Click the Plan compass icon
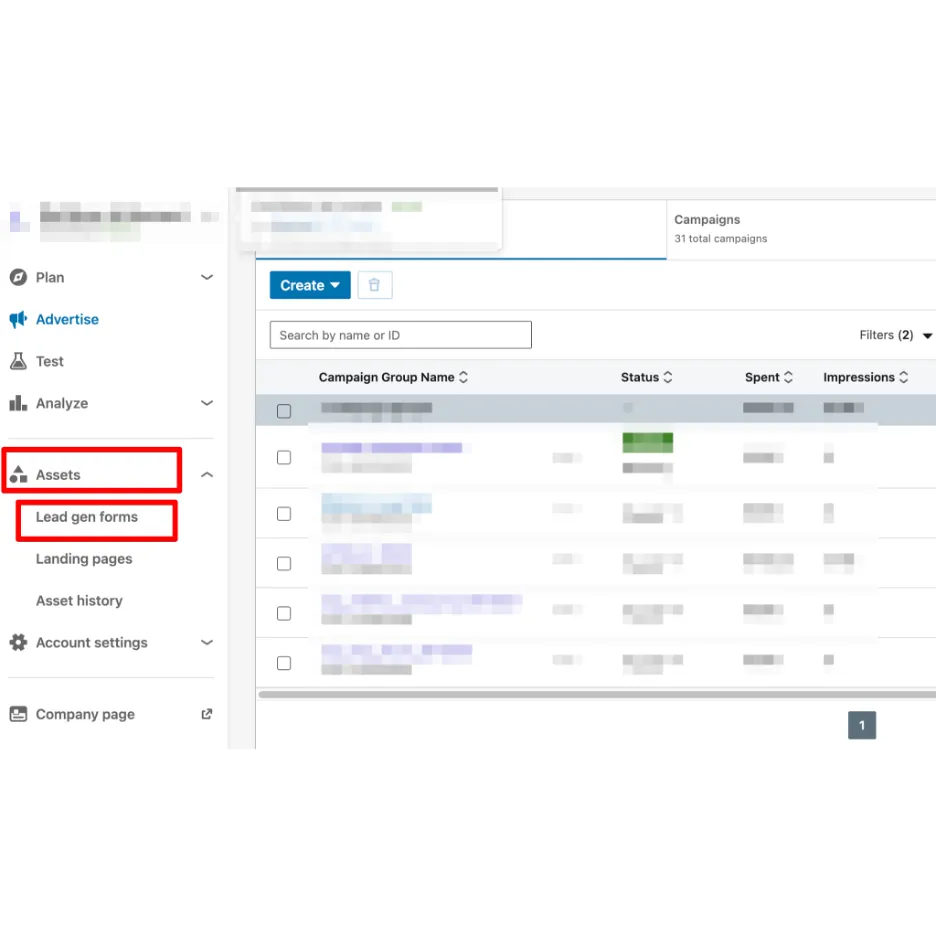Viewport: 936px width, 936px height. coord(18,278)
